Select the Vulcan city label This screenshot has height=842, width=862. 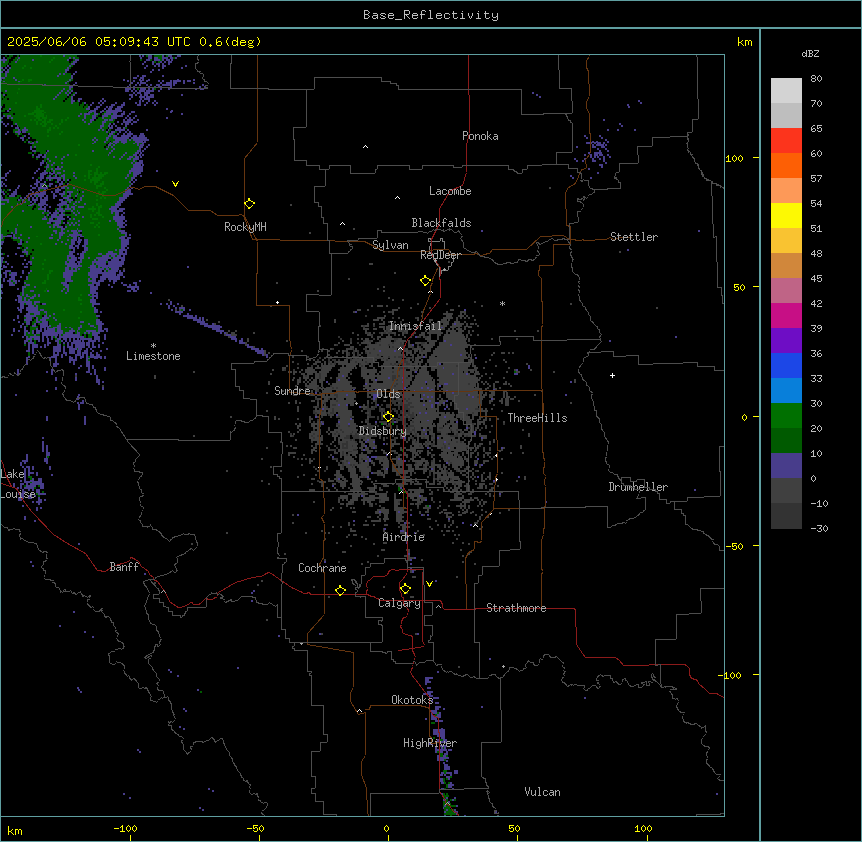point(542,792)
